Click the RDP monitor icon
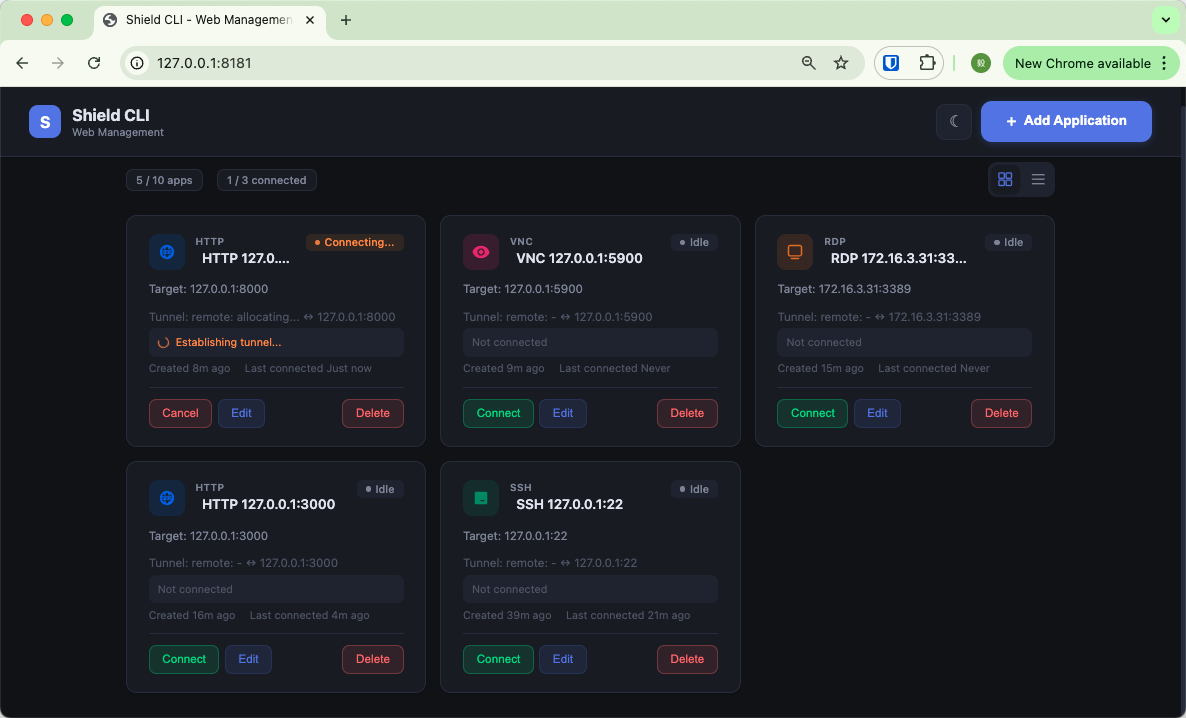Image resolution: width=1186 pixels, height=718 pixels. (x=795, y=252)
